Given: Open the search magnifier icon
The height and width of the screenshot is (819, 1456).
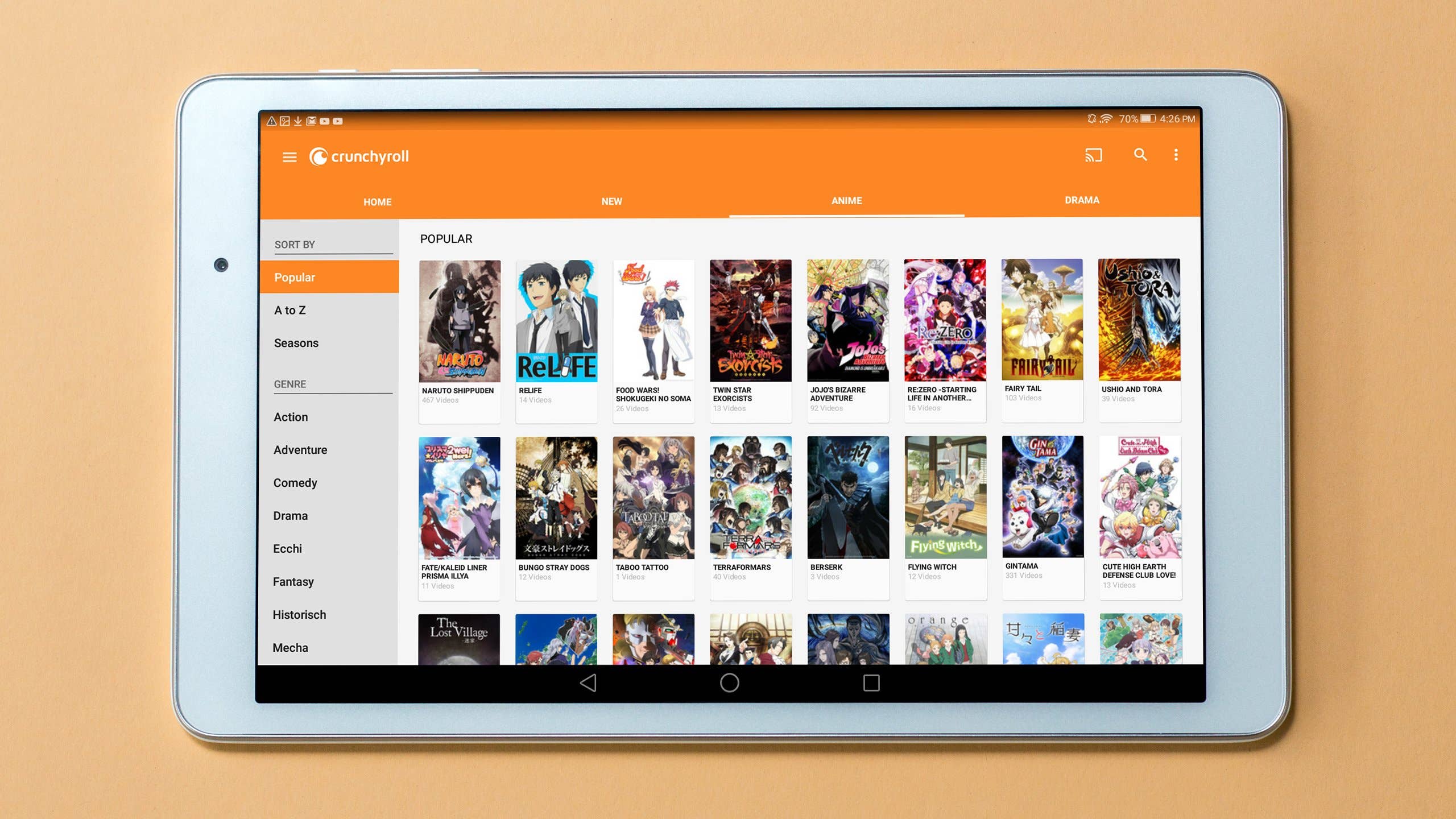Looking at the screenshot, I should point(1140,155).
